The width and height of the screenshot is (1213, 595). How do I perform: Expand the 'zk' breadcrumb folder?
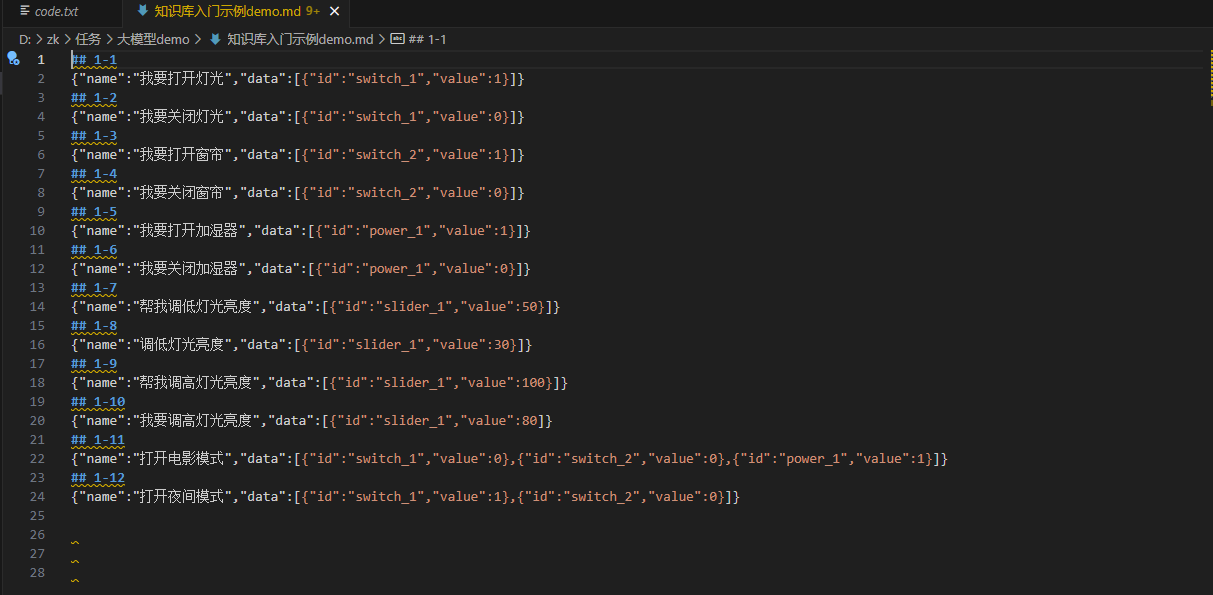53,39
